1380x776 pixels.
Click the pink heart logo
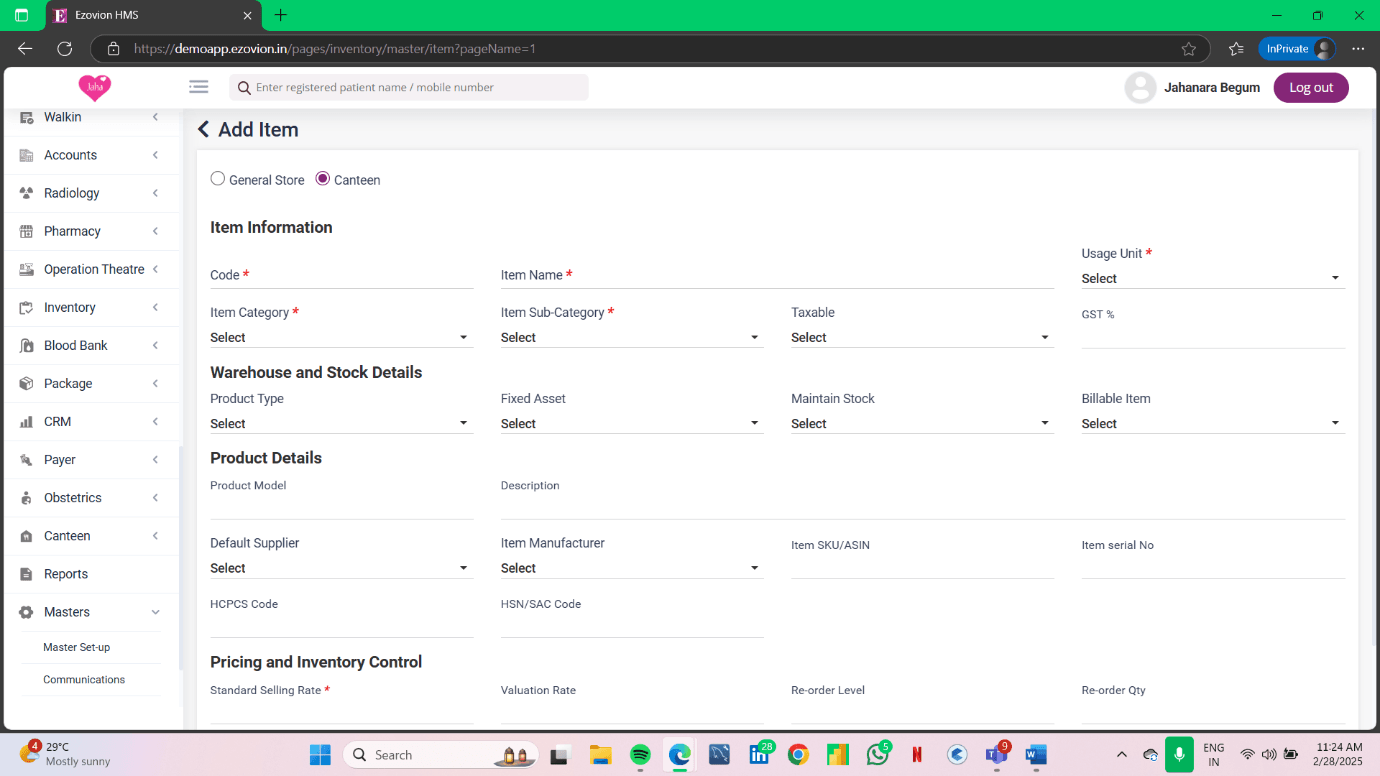tap(95, 88)
